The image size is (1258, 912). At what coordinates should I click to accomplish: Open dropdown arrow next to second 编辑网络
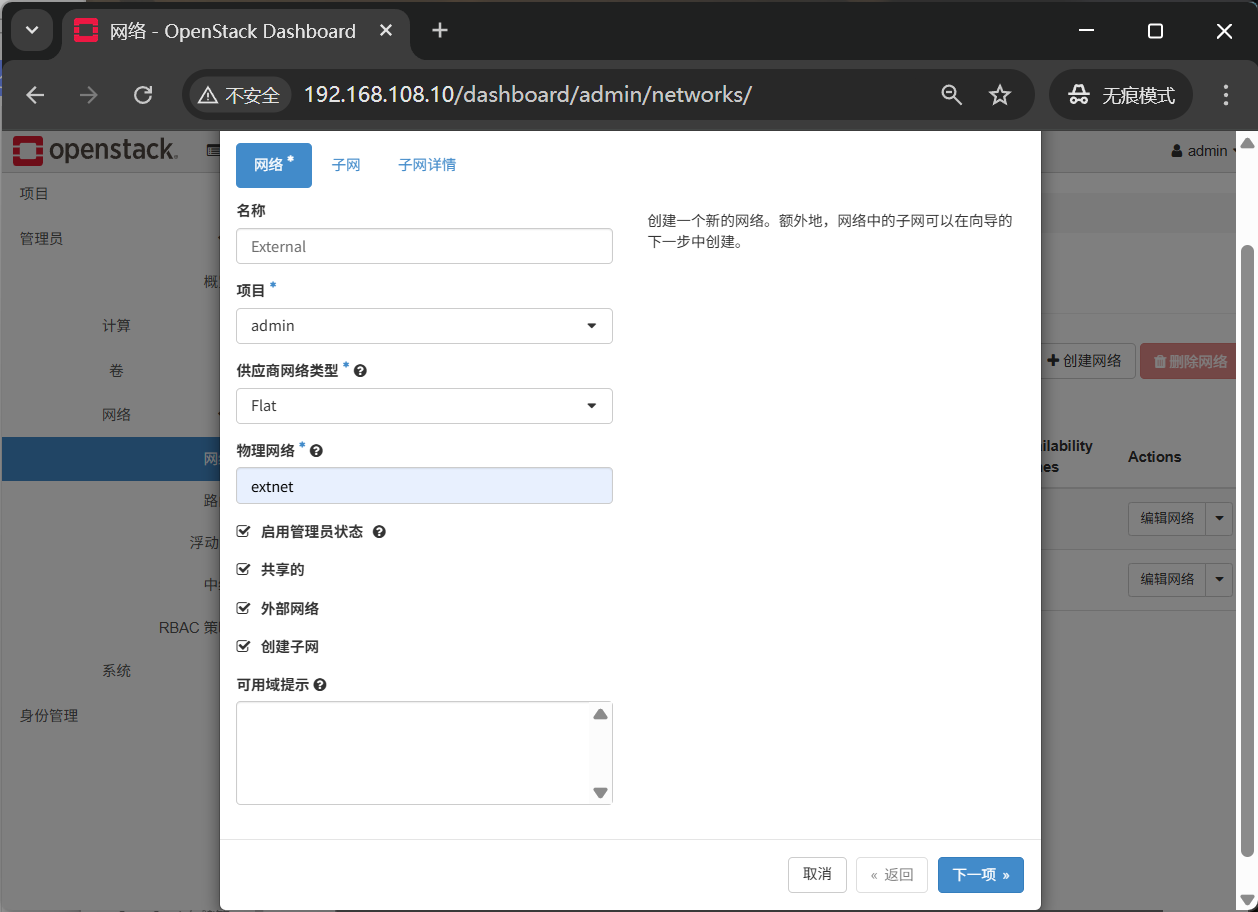tap(1219, 579)
